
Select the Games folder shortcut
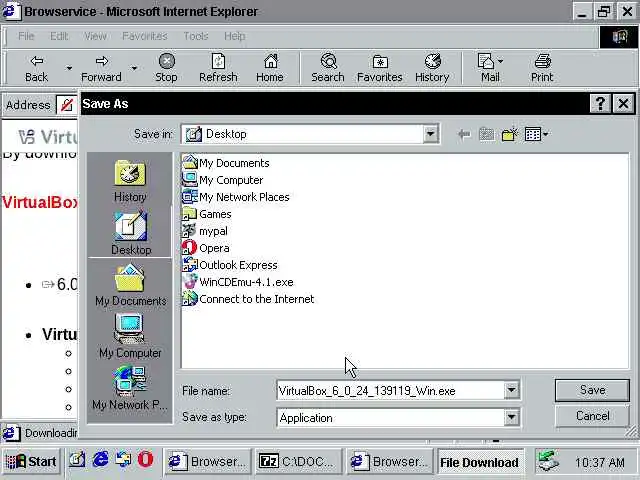tap(207, 214)
